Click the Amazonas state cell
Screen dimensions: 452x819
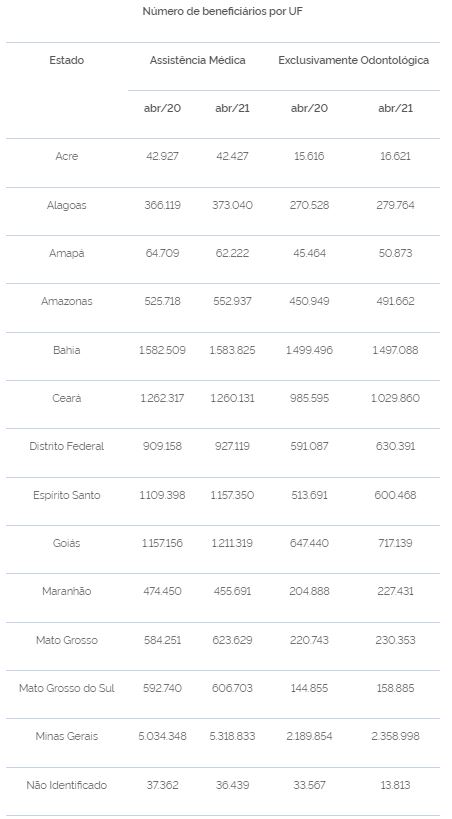pyautogui.click(x=66, y=301)
